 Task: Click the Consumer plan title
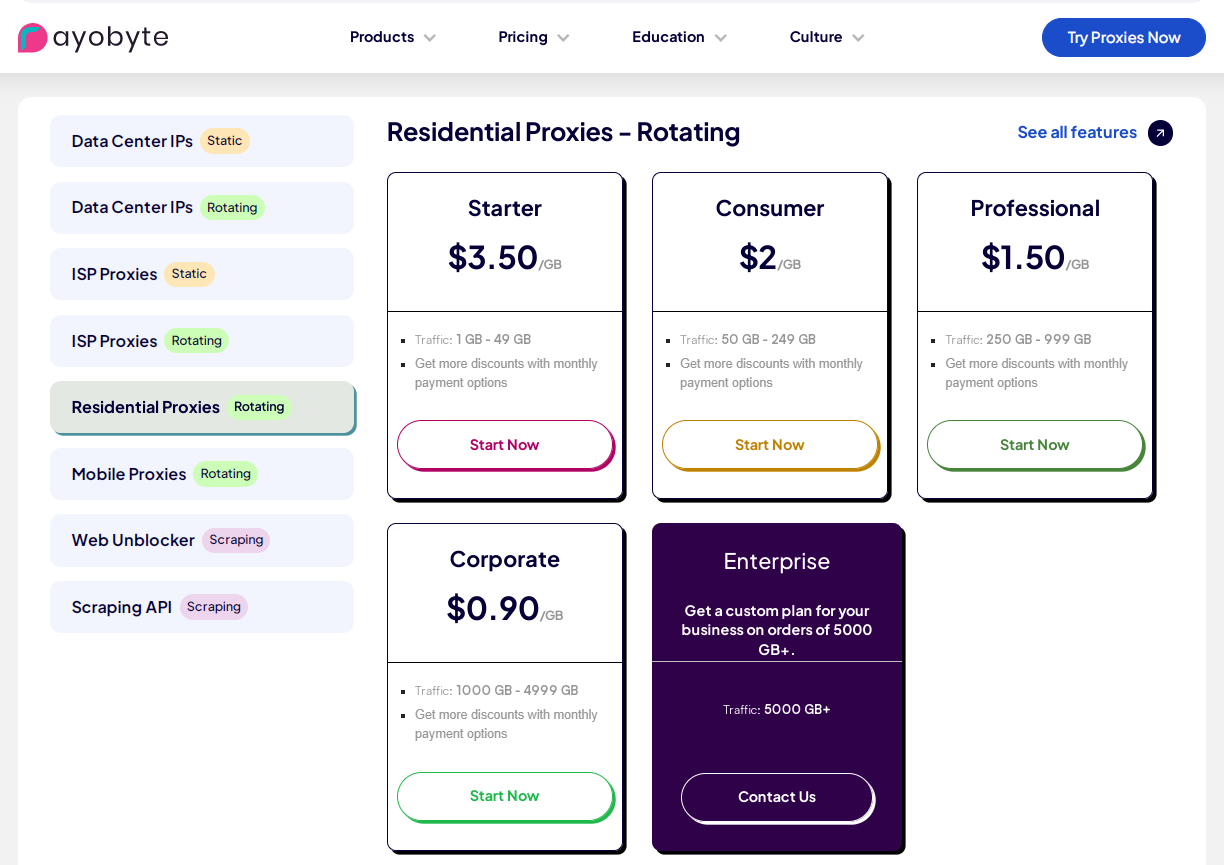(770, 208)
